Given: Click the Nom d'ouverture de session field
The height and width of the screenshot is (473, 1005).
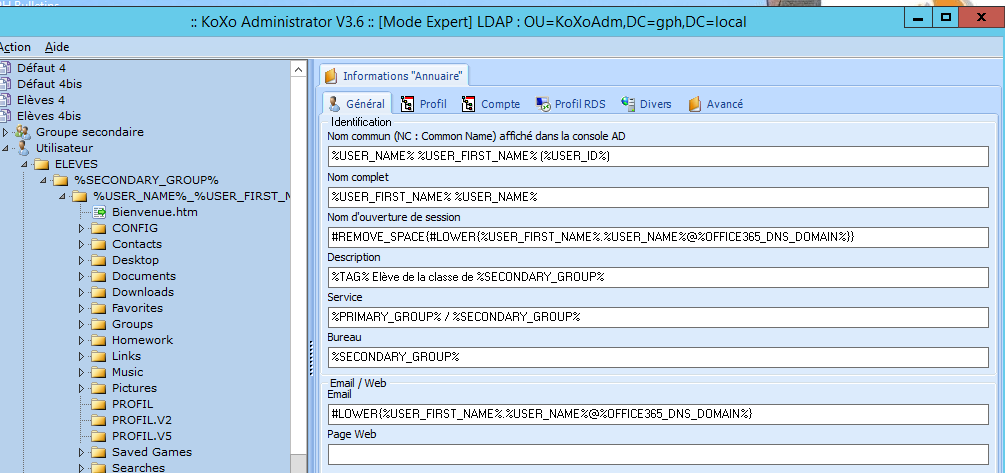Looking at the screenshot, I should click(658, 237).
